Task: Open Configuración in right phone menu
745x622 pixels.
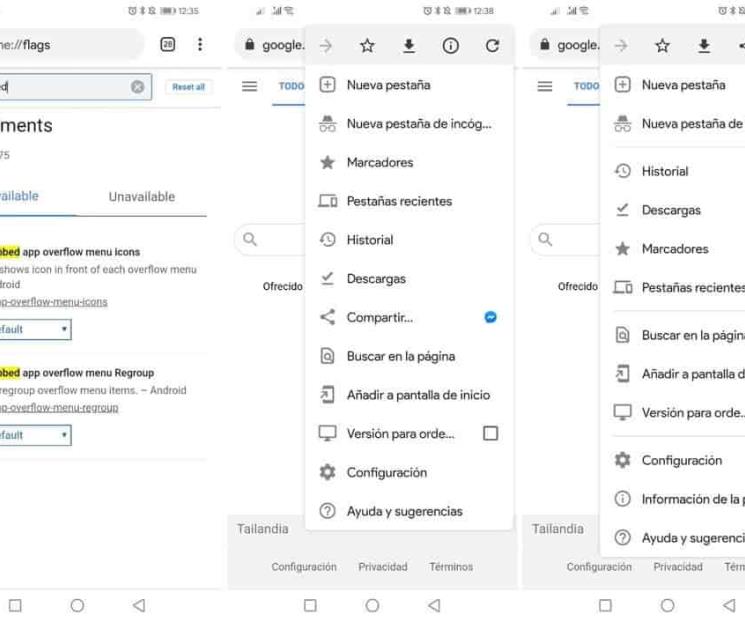Action: pos(673,460)
